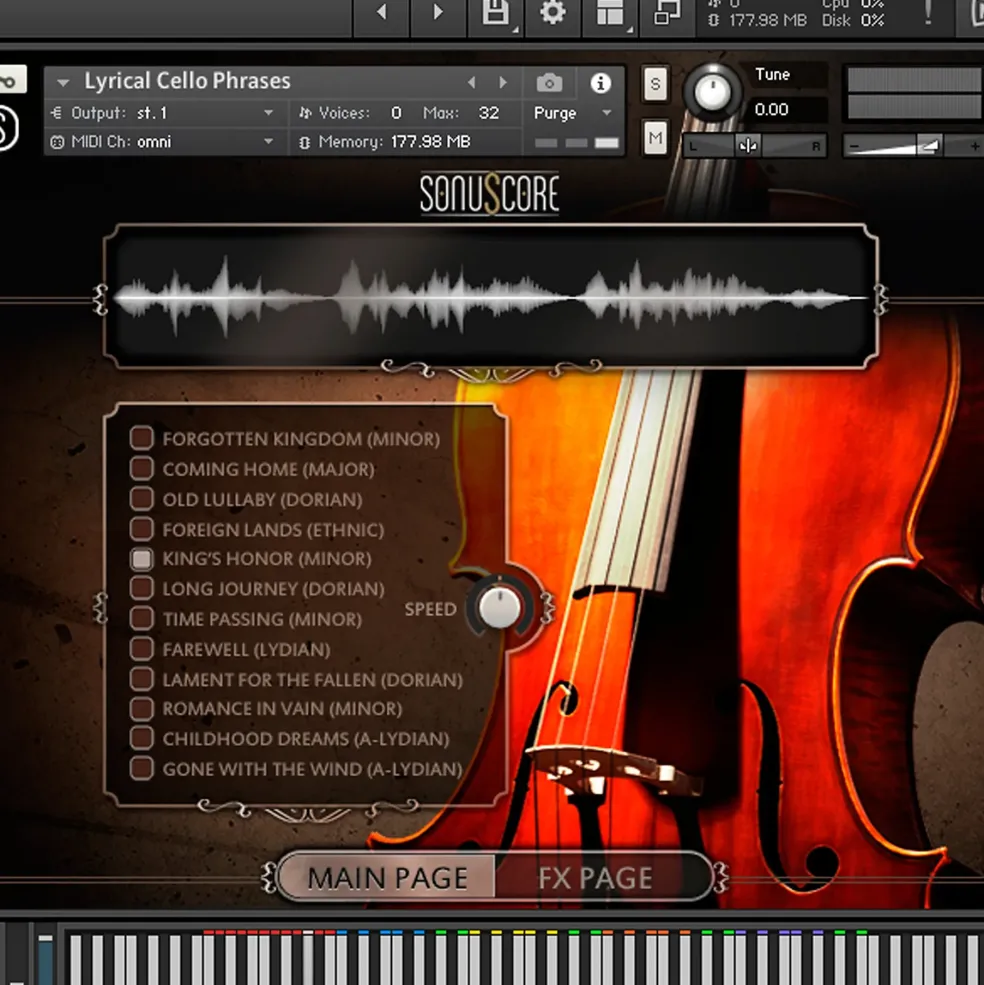Open the snapshot camera icon
This screenshot has width=984, height=985.
(x=549, y=82)
